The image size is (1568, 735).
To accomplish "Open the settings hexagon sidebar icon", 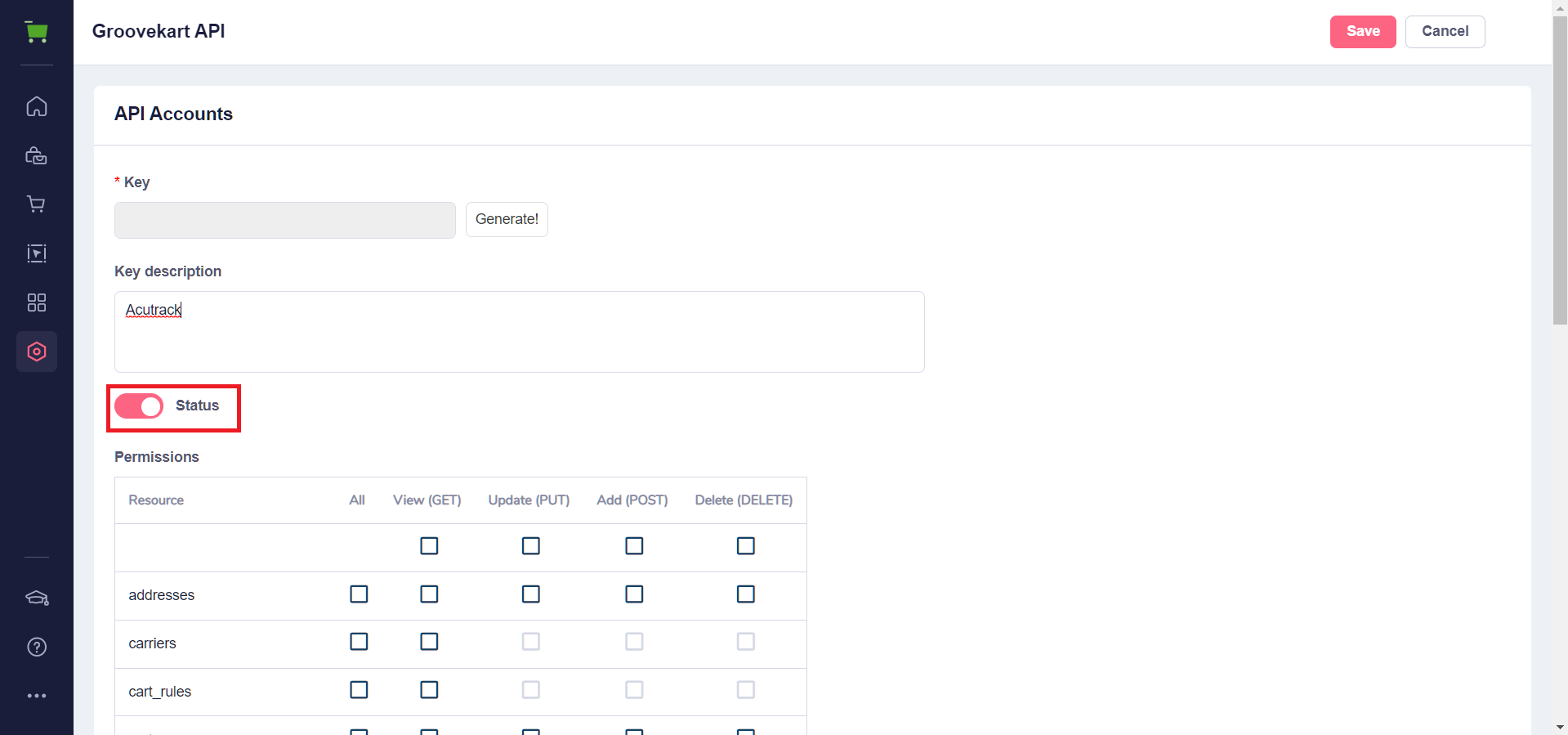I will point(37,352).
